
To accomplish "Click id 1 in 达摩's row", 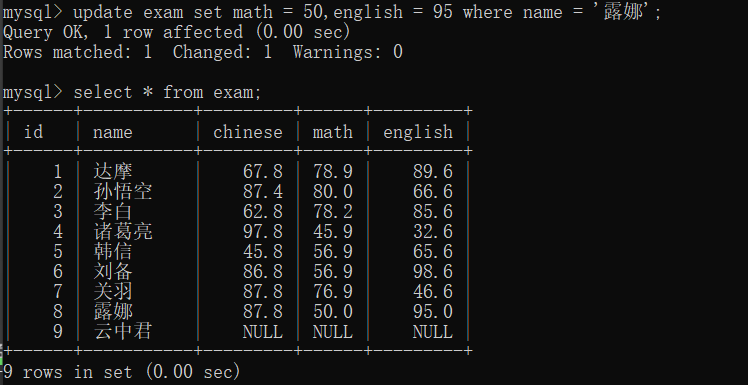I will pos(58,172).
